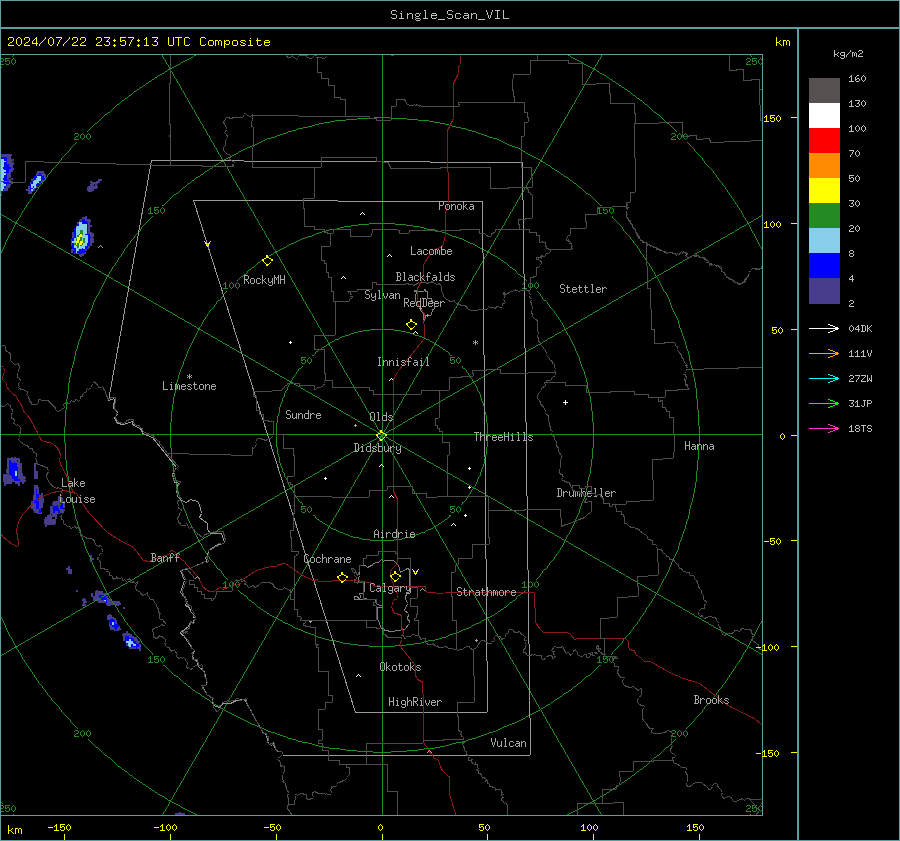The image size is (900, 841).
Task: Click the Strathmore town label
Action: click(486, 592)
